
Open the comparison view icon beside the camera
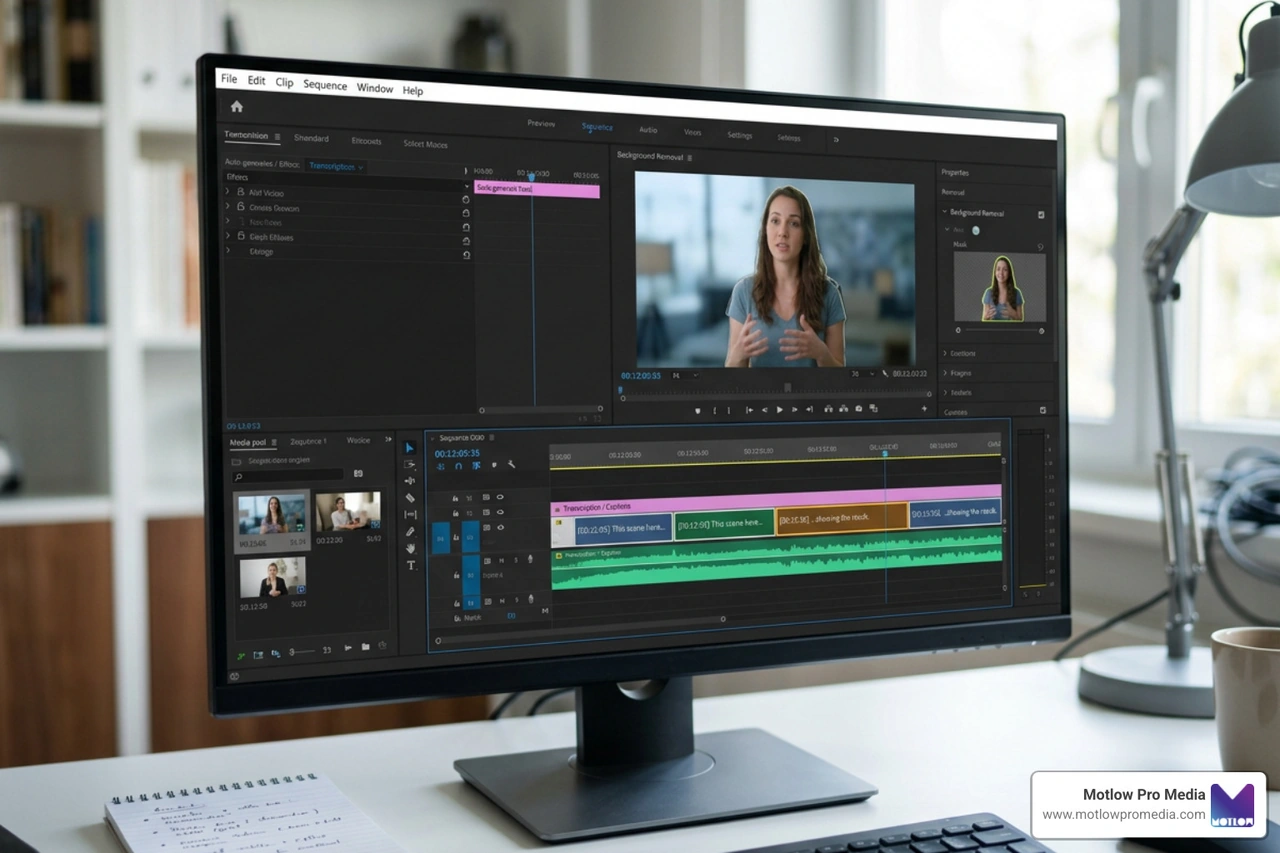[873, 408]
